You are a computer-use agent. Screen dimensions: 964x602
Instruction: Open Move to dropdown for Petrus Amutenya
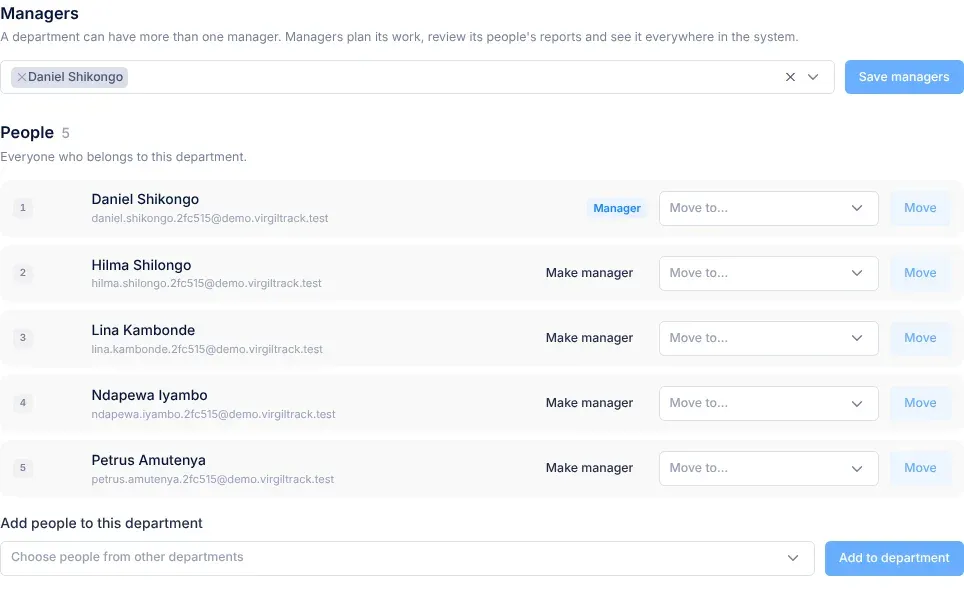tap(768, 469)
